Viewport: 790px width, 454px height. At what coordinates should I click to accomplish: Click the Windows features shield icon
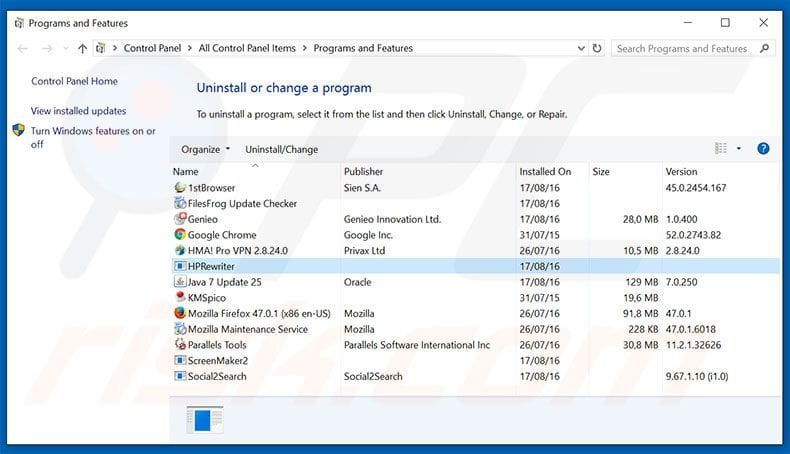point(19,130)
